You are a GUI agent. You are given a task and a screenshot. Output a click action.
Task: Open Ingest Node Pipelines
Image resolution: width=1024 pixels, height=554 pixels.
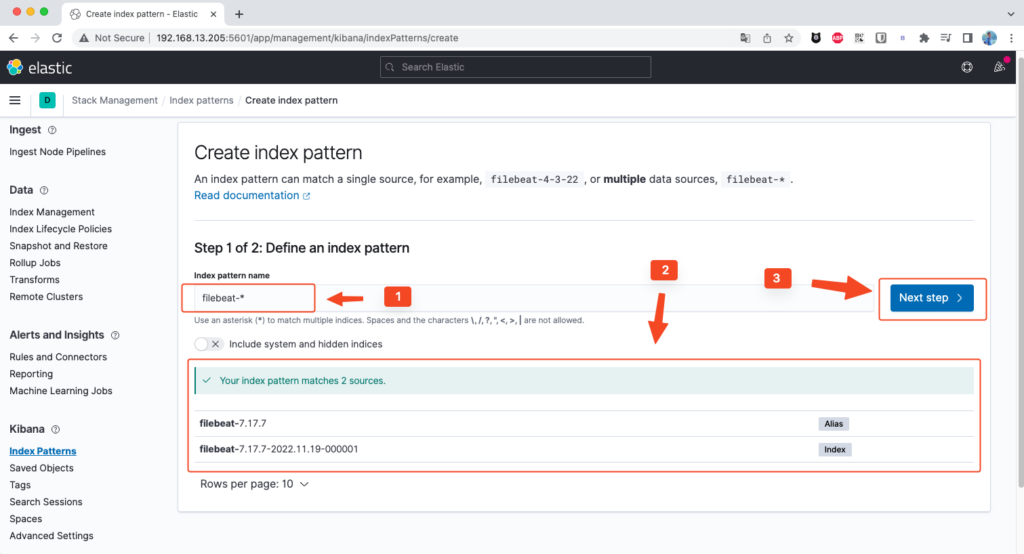57,152
